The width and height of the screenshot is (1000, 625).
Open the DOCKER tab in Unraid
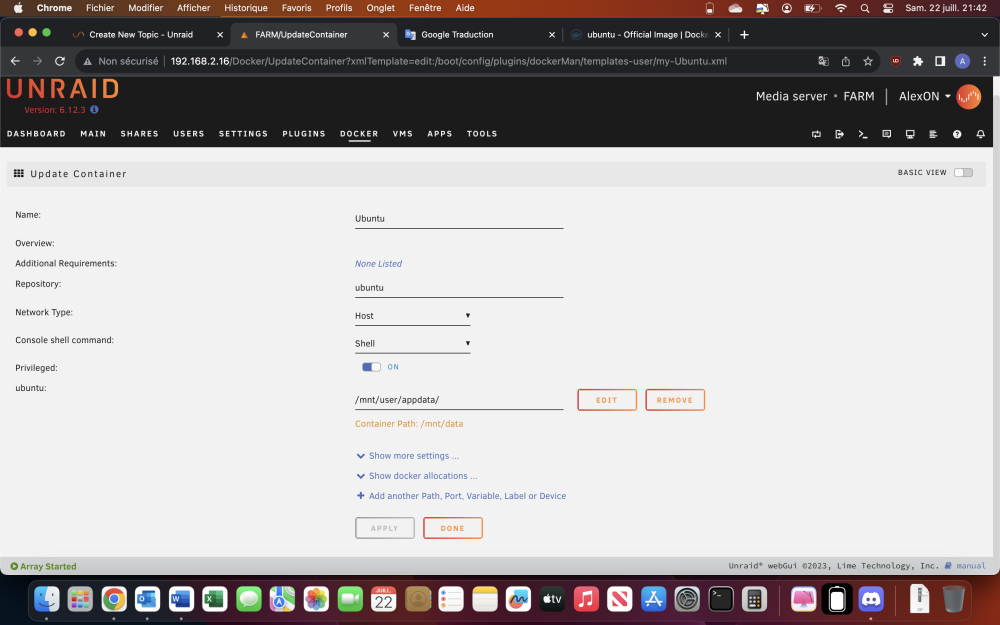tap(359, 134)
